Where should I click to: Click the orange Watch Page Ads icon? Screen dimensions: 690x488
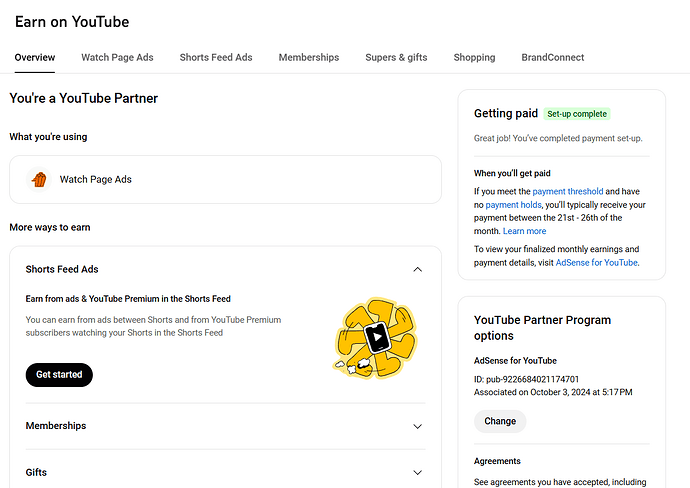tap(39, 180)
